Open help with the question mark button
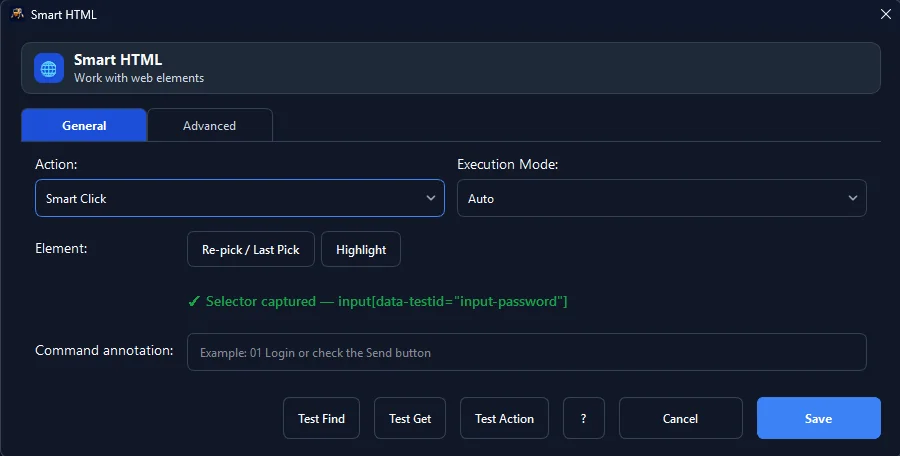 click(584, 418)
